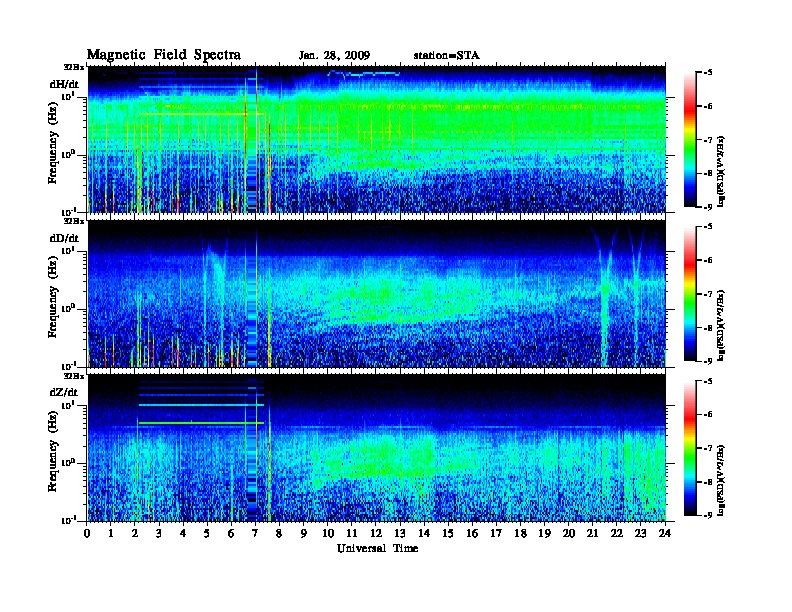Click hour tick label "16" on time axis

point(472,533)
